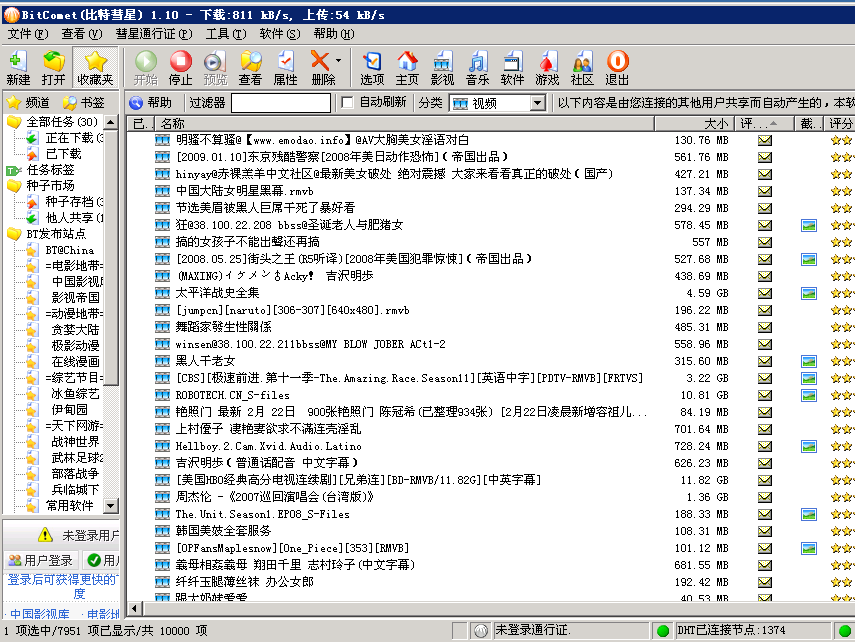Select 任务标签 in the sidebar tree
This screenshot has width=855, height=642.
[x=50, y=170]
